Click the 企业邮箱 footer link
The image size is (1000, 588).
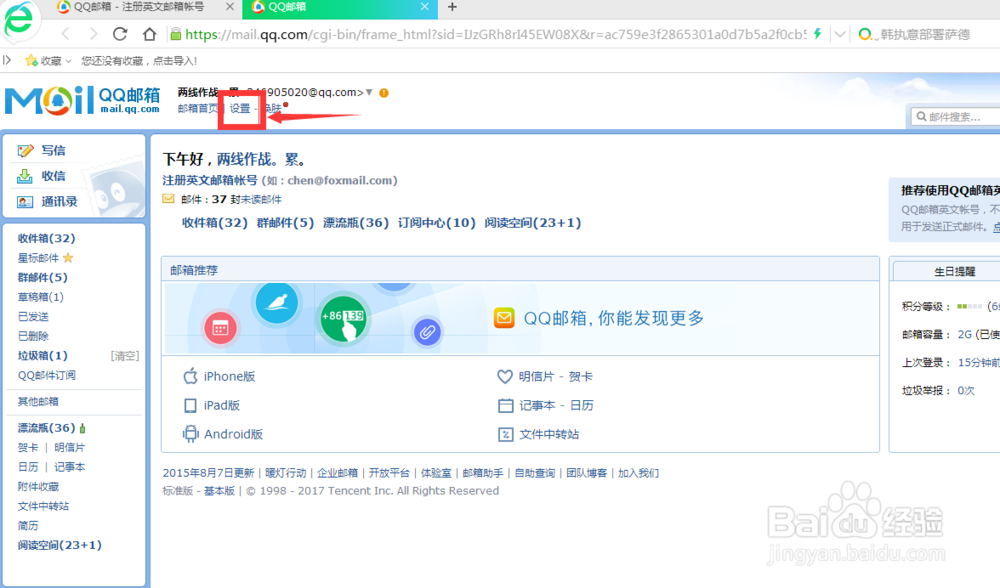pyautogui.click(x=337, y=473)
